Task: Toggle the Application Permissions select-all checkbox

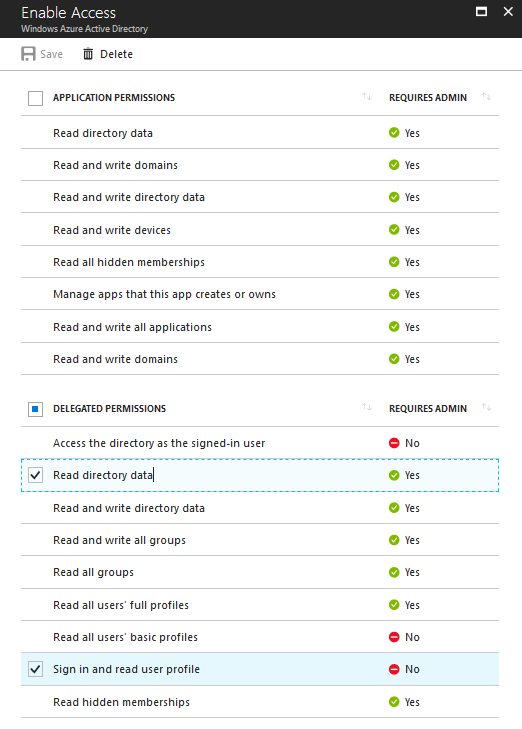Action: pos(35,98)
